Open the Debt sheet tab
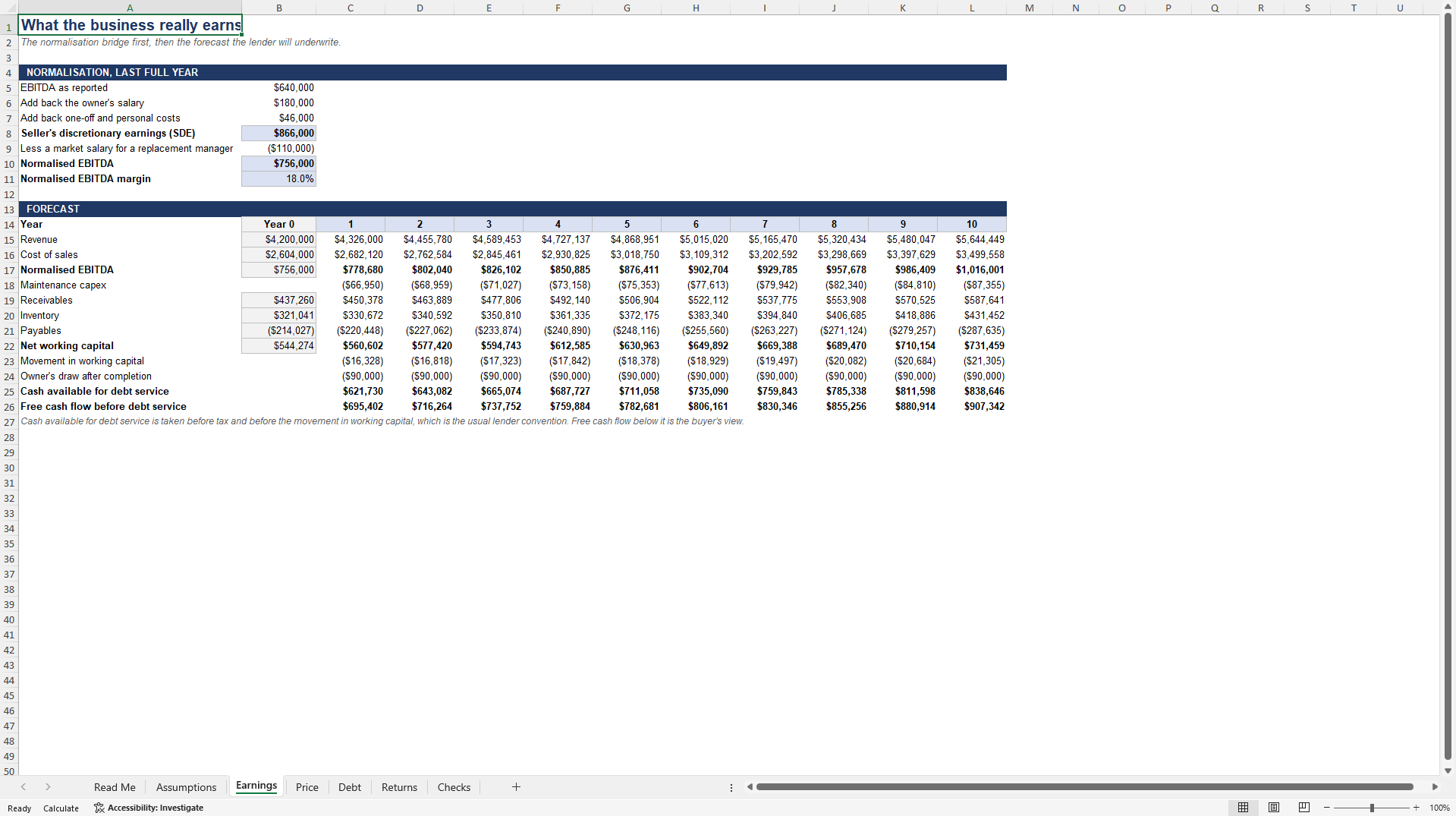 coord(350,787)
